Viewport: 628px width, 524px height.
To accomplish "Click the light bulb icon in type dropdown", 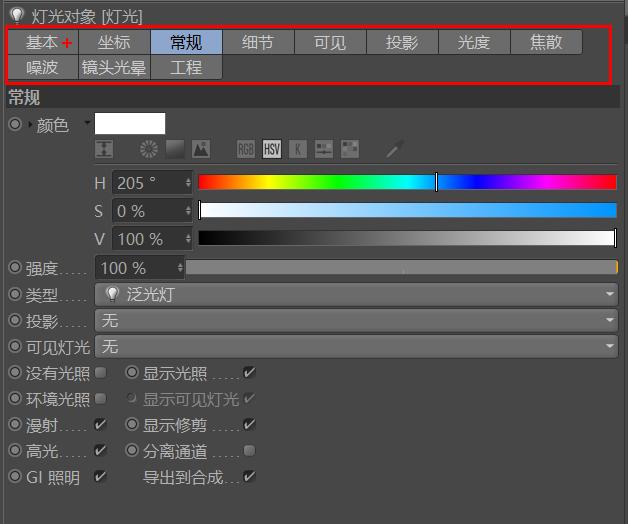I will [x=112, y=294].
